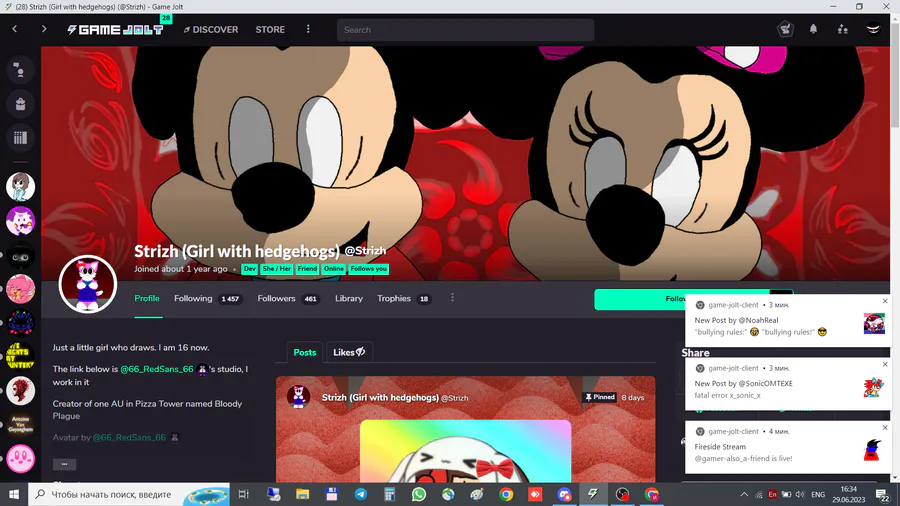Open the New Post by @SonicOMTEXE notification
Viewport: 900px width, 506px height.
click(x=786, y=384)
